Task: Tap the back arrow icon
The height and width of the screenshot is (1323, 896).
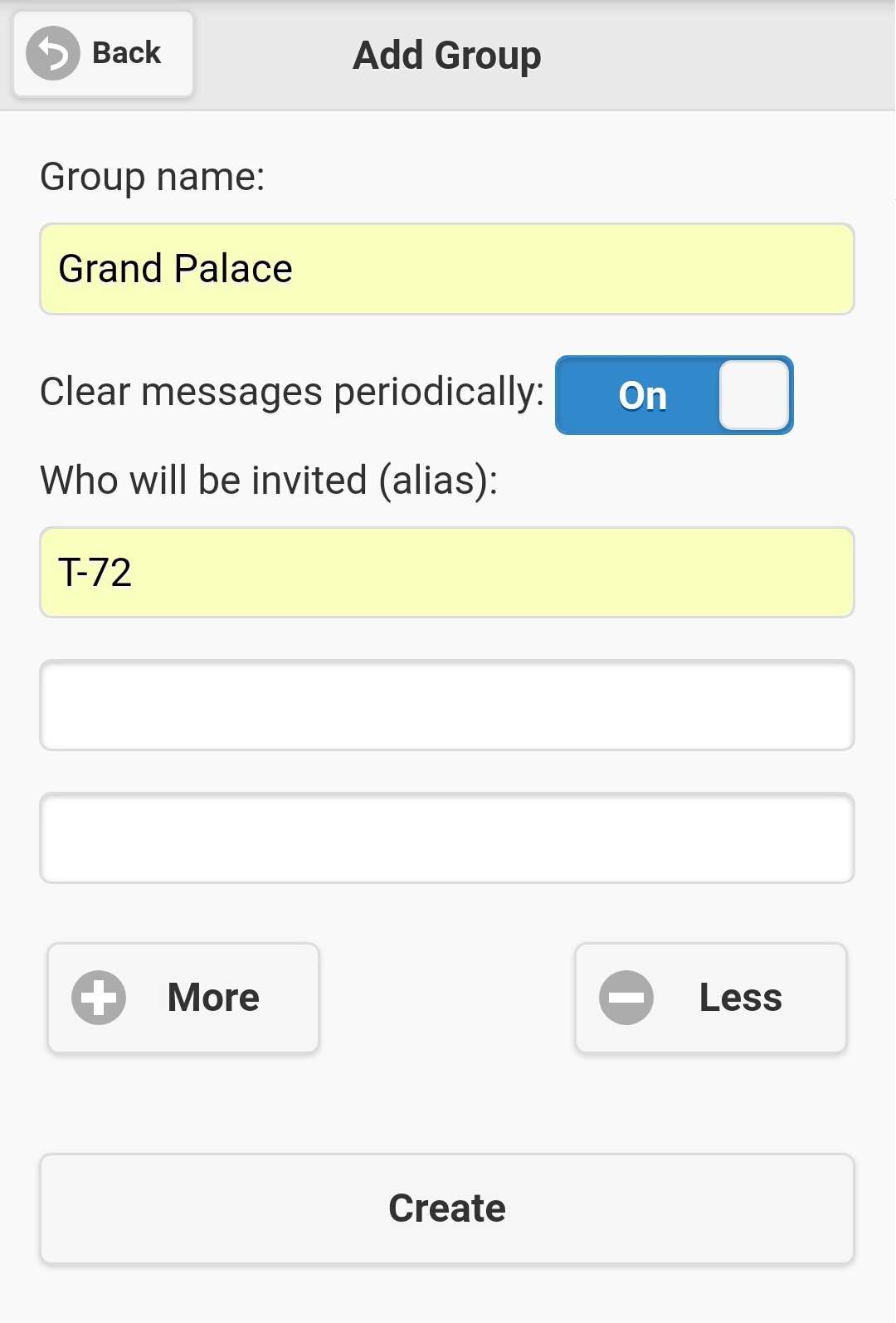Action: [x=53, y=54]
